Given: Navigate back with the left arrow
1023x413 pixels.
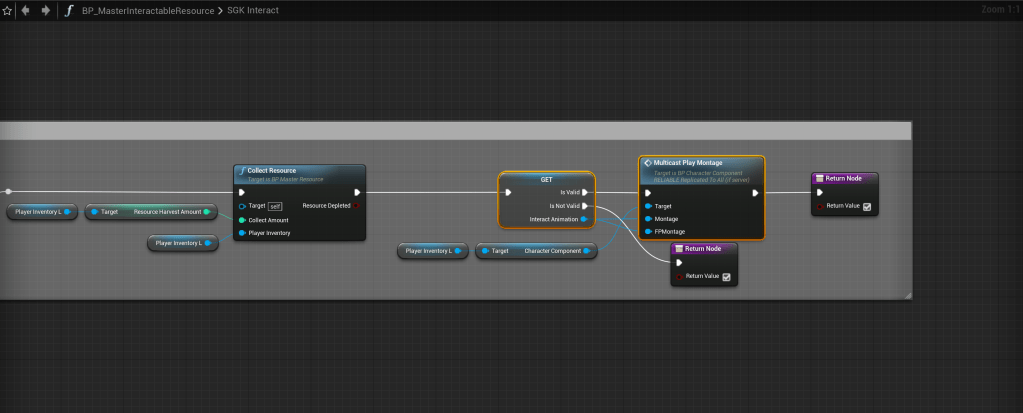Looking at the screenshot, I should click(26, 10).
